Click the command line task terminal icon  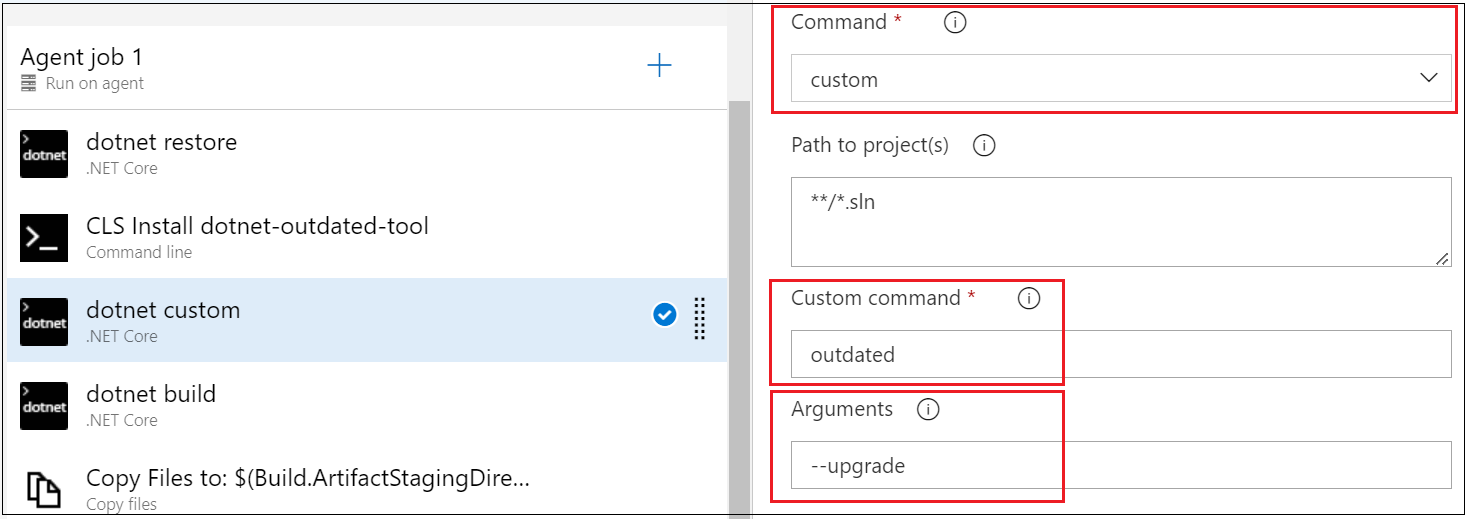[x=44, y=238]
